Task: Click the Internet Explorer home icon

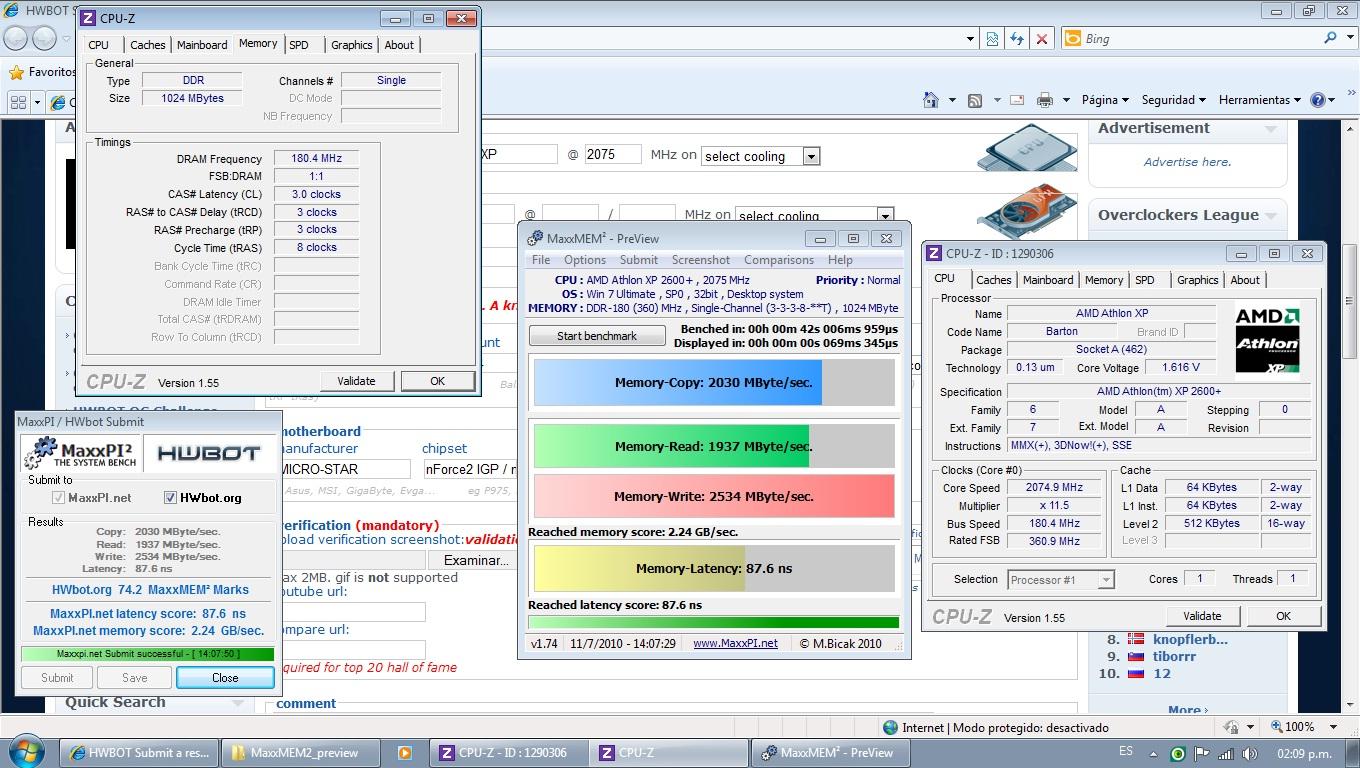Action: coord(931,99)
